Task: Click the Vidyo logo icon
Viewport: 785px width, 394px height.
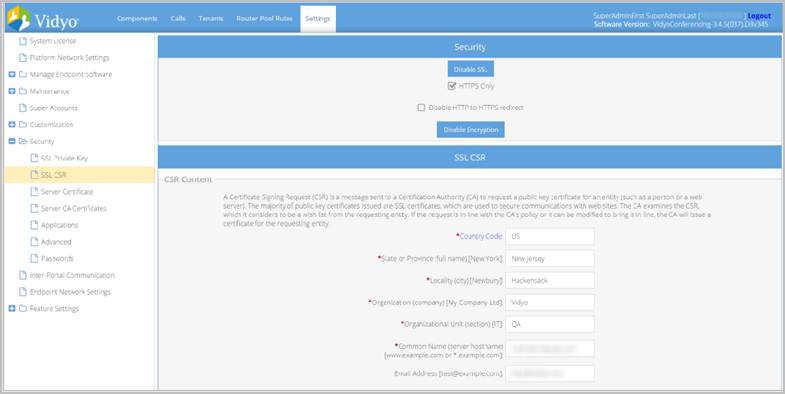Action: (19, 19)
